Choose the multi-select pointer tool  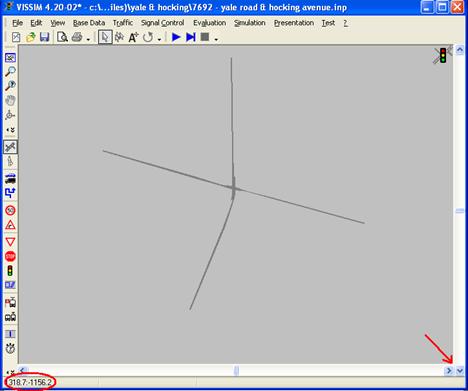[x=119, y=37]
